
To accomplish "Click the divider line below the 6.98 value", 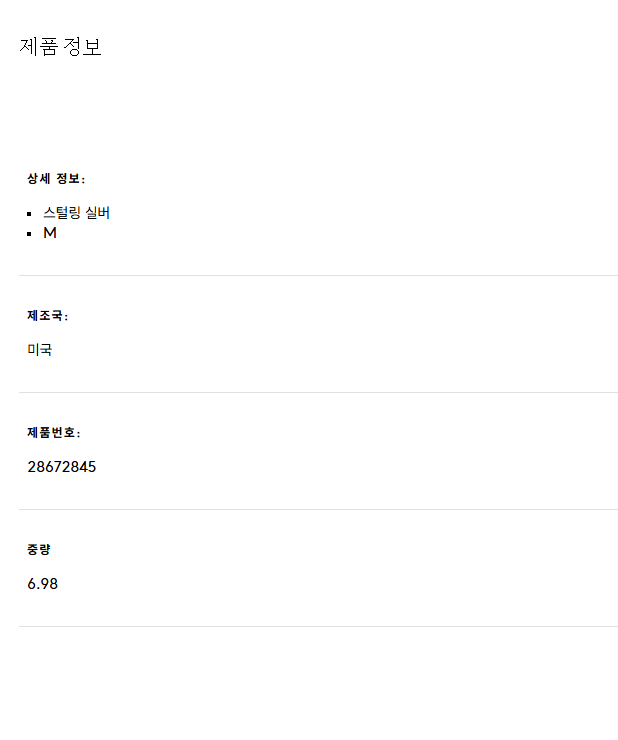I will point(318,626).
